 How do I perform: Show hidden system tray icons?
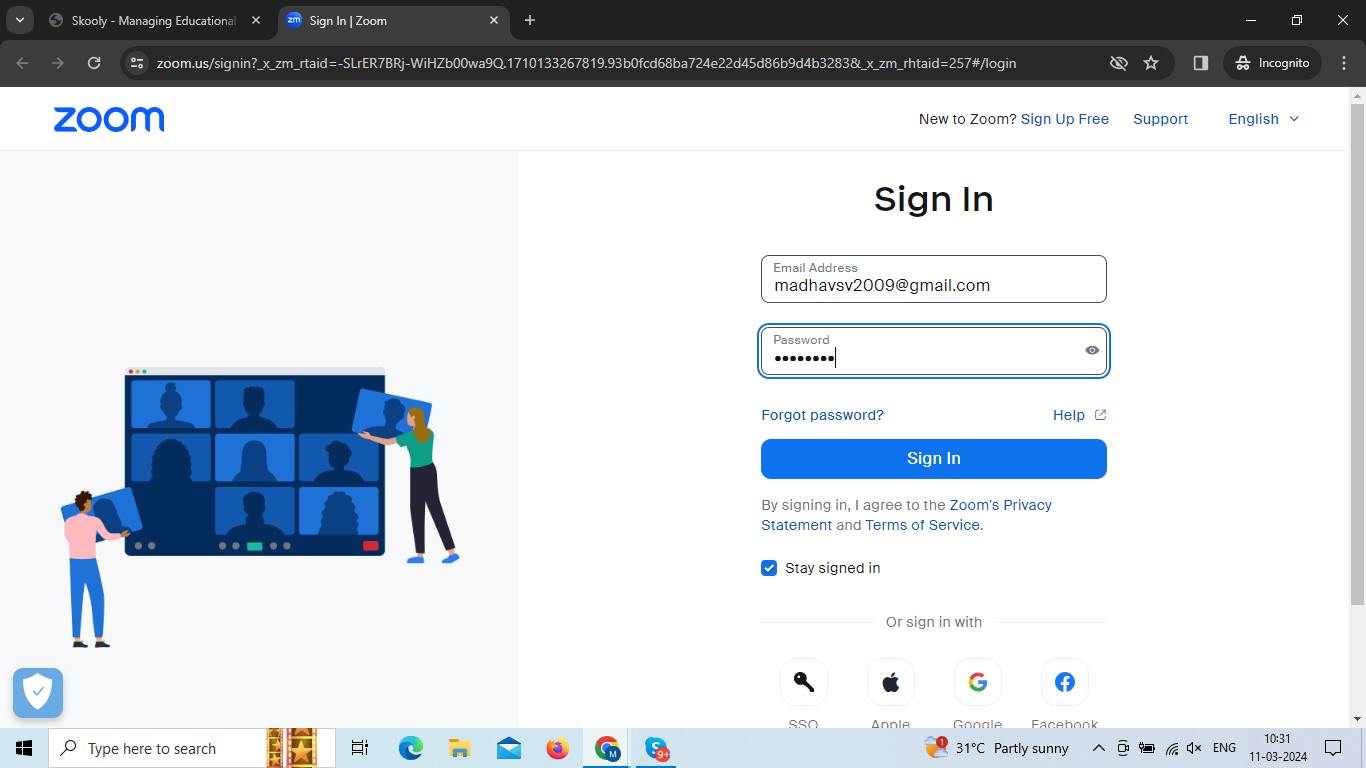1098,748
